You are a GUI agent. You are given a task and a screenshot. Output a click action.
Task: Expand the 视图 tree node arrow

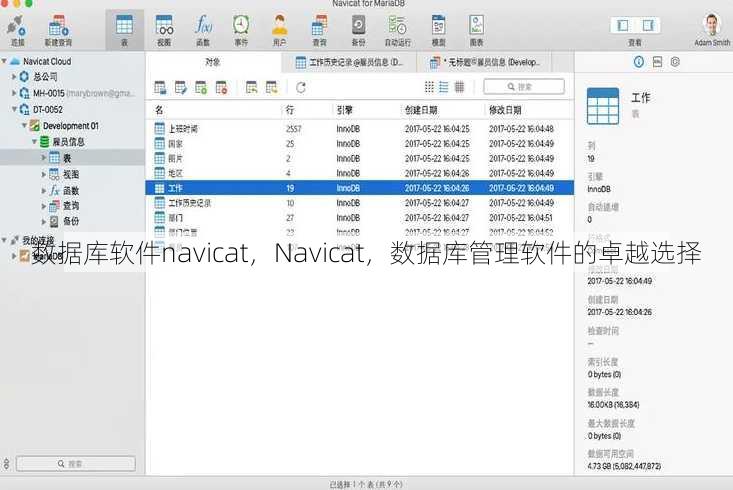[x=43, y=174]
